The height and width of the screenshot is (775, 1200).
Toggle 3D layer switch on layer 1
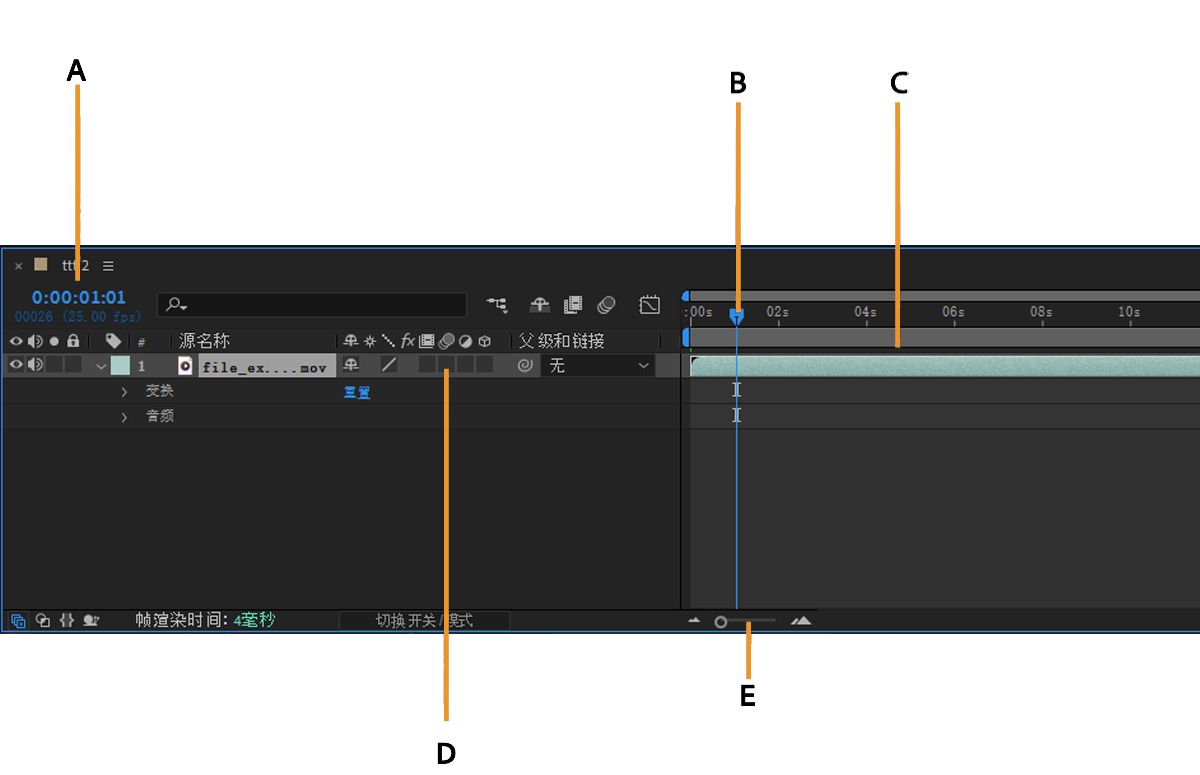coord(485,366)
